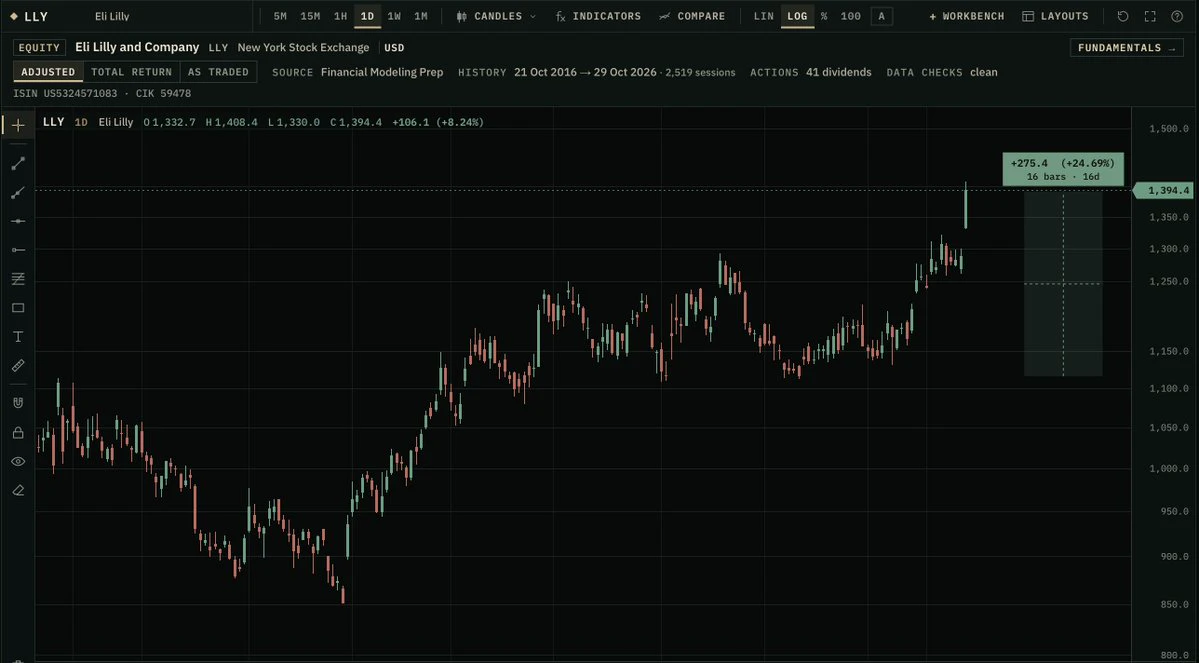Screen dimensions: 1199x663
Task: Switch to the 1M interval
Action: click(421, 16)
